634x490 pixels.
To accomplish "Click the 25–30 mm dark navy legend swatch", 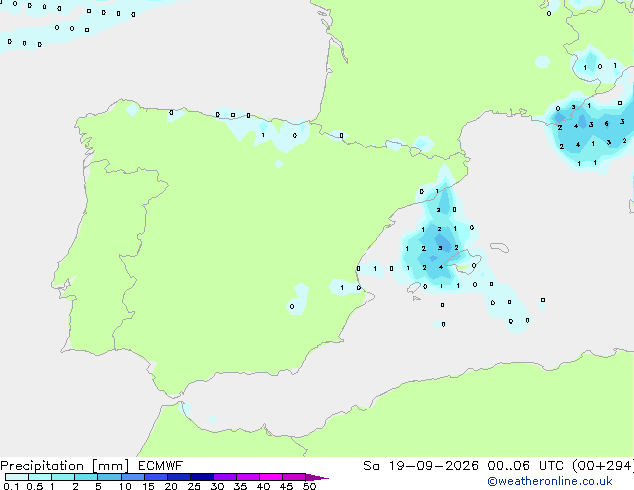I will click(202, 477).
